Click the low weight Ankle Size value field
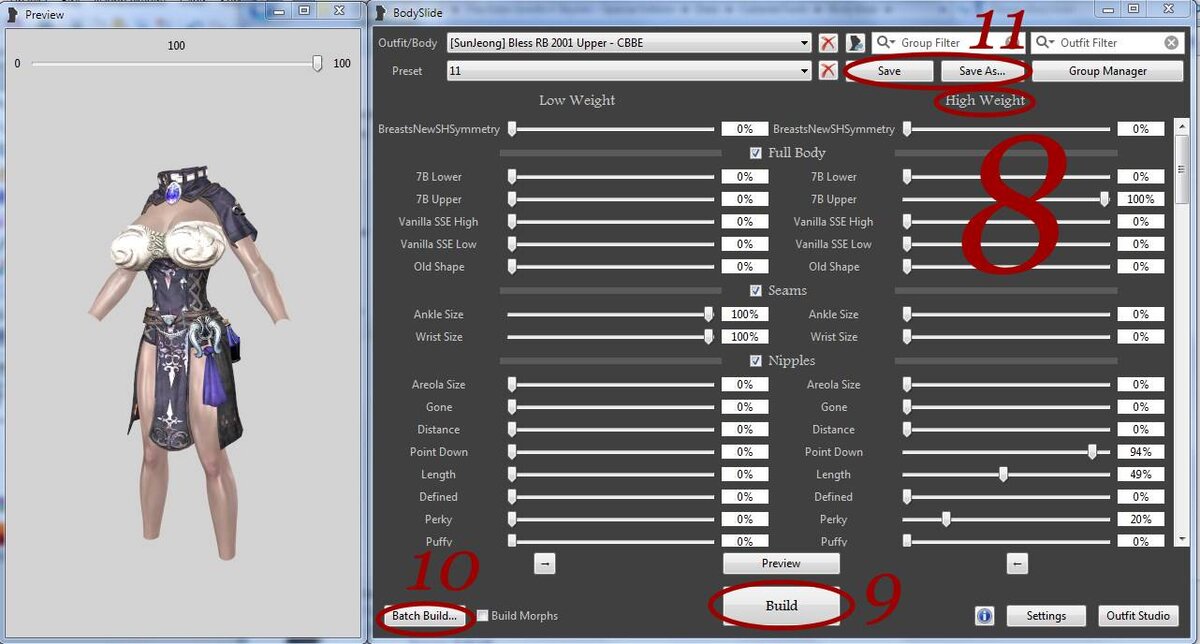Viewport: 1200px width, 644px height. pyautogui.click(x=745, y=314)
